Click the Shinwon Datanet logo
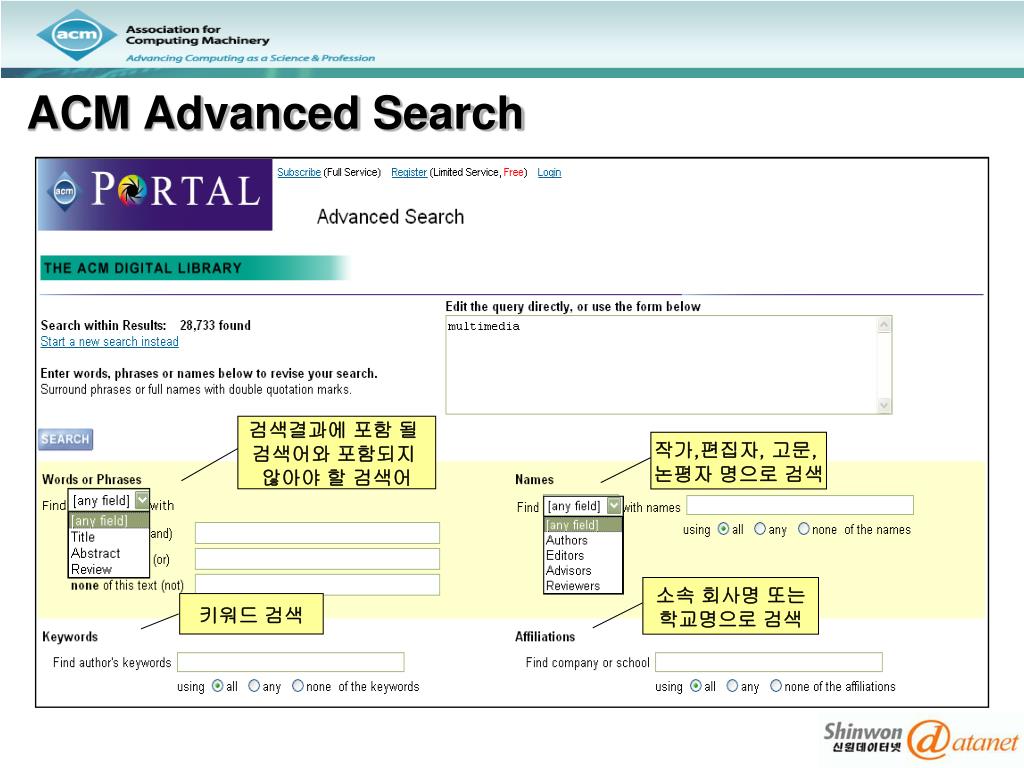This screenshot has width=1024, height=768. point(921,739)
